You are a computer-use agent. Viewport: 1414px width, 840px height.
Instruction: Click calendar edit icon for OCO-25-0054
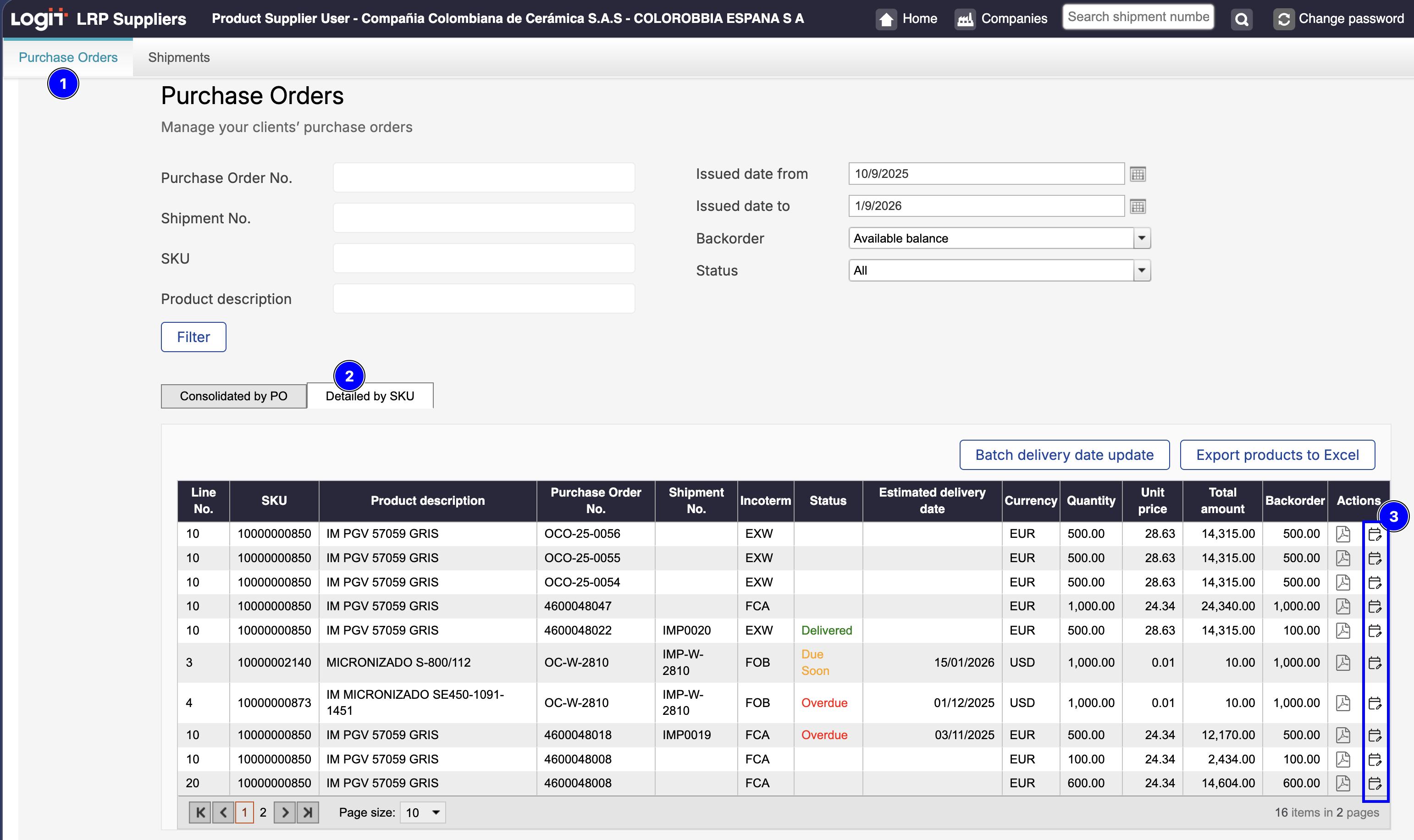[x=1375, y=582]
